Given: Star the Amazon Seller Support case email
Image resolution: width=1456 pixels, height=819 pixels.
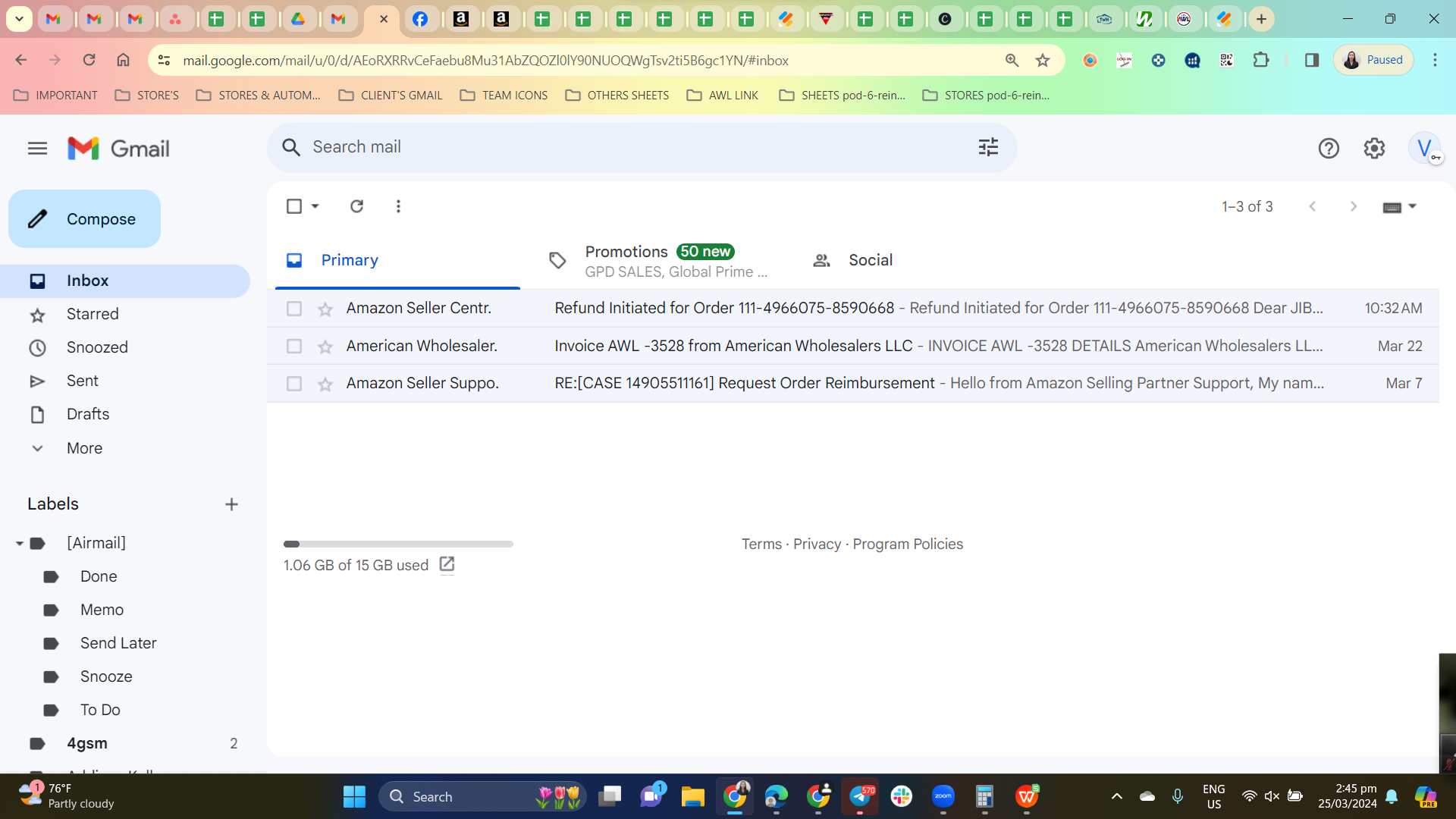Looking at the screenshot, I should [x=325, y=384].
